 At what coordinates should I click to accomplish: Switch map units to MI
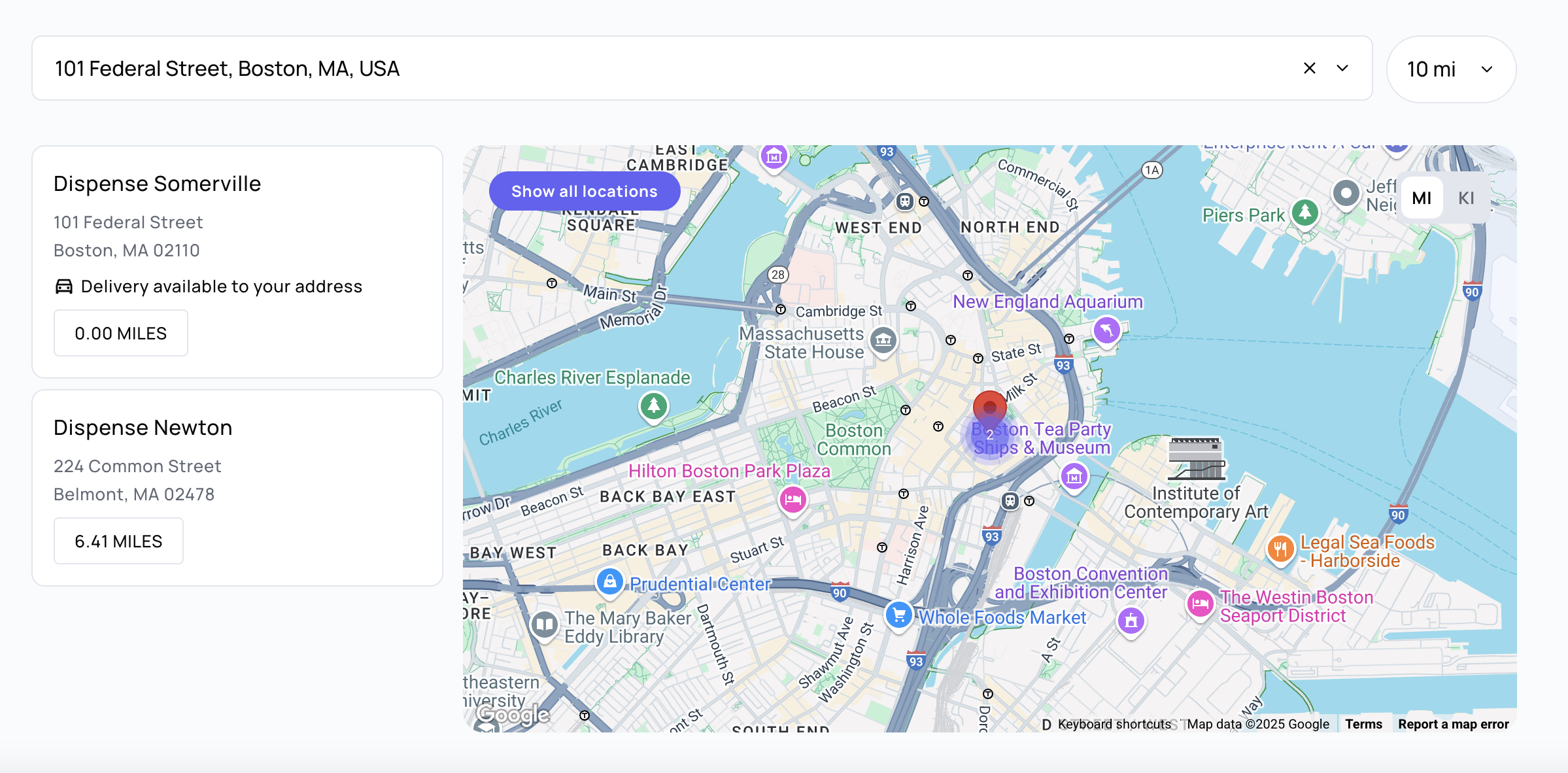click(1422, 198)
